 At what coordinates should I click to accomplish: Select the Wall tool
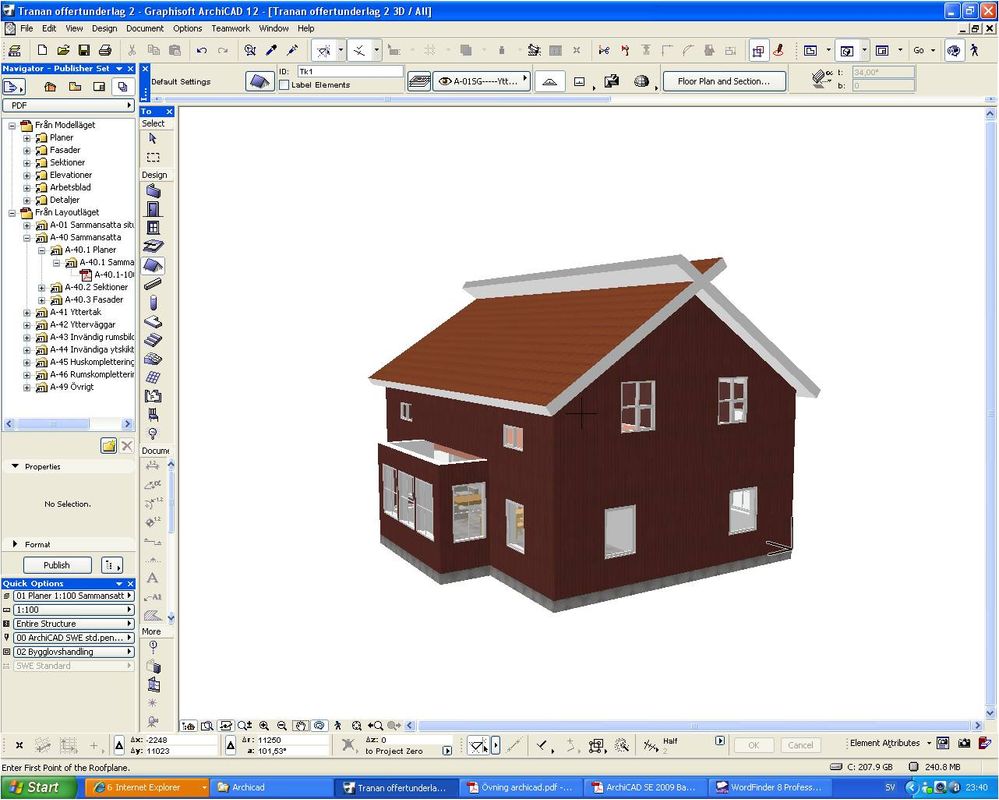pyautogui.click(x=153, y=190)
